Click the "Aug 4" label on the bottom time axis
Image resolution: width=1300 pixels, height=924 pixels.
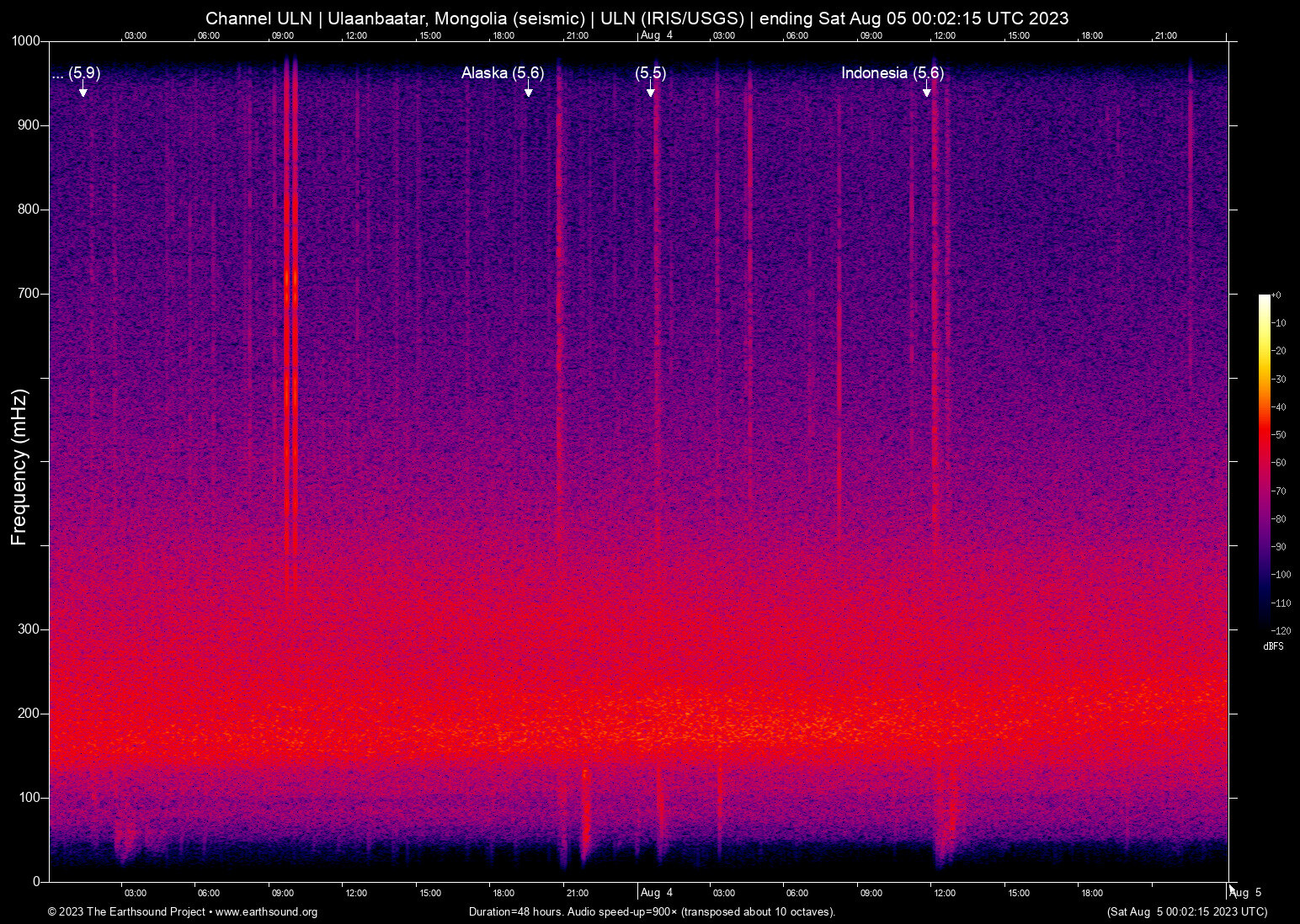point(657,893)
